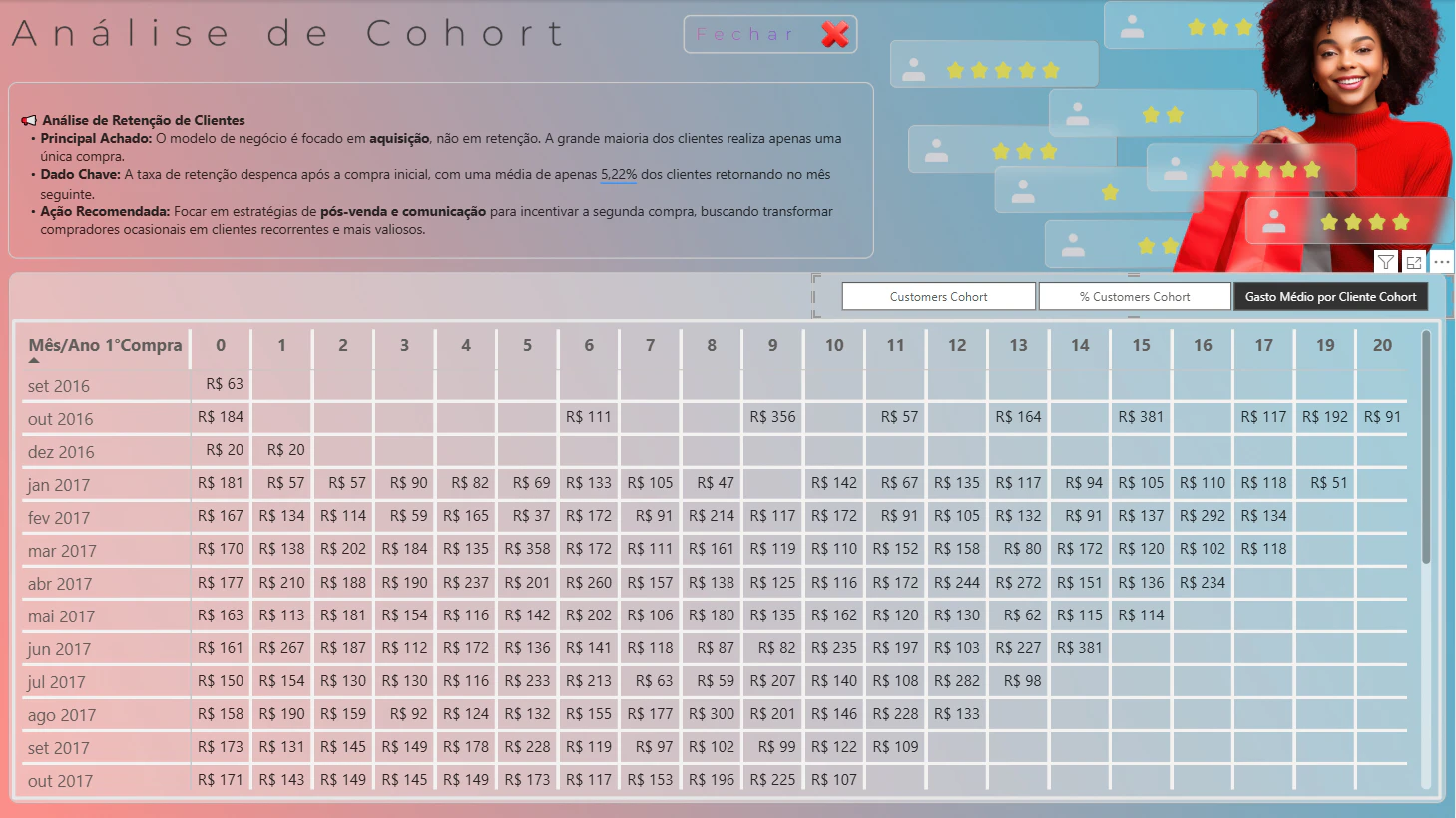Click the vertical scrollbar of the cohort table
This screenshot has height=818, width=1456.
click(1426, 446)
